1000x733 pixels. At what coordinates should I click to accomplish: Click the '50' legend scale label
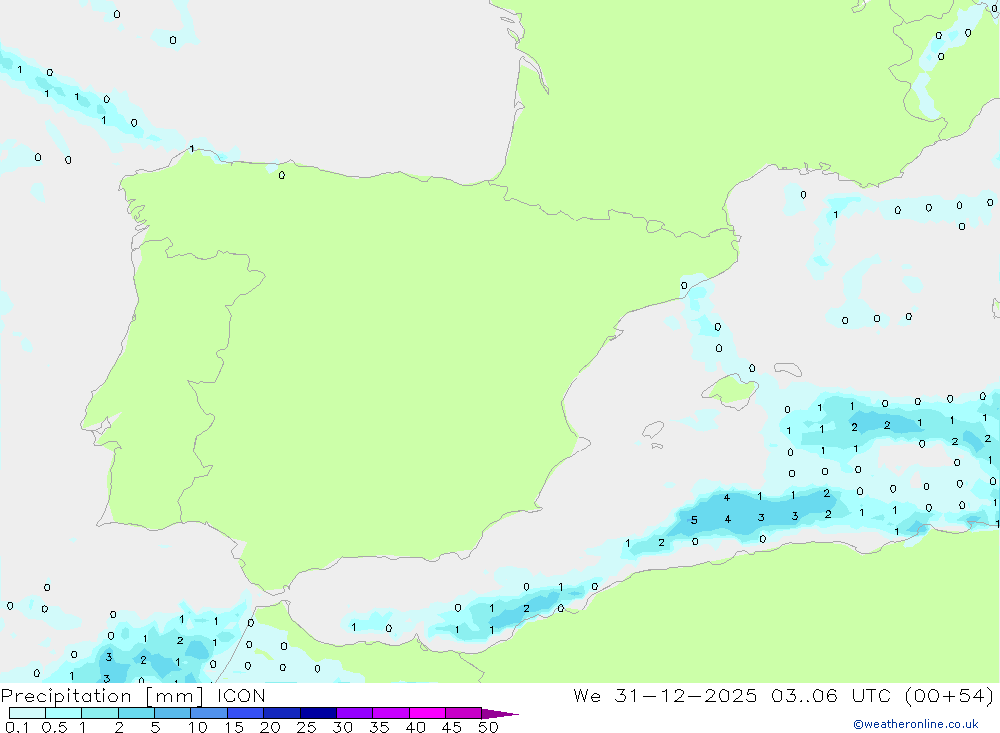489,727
